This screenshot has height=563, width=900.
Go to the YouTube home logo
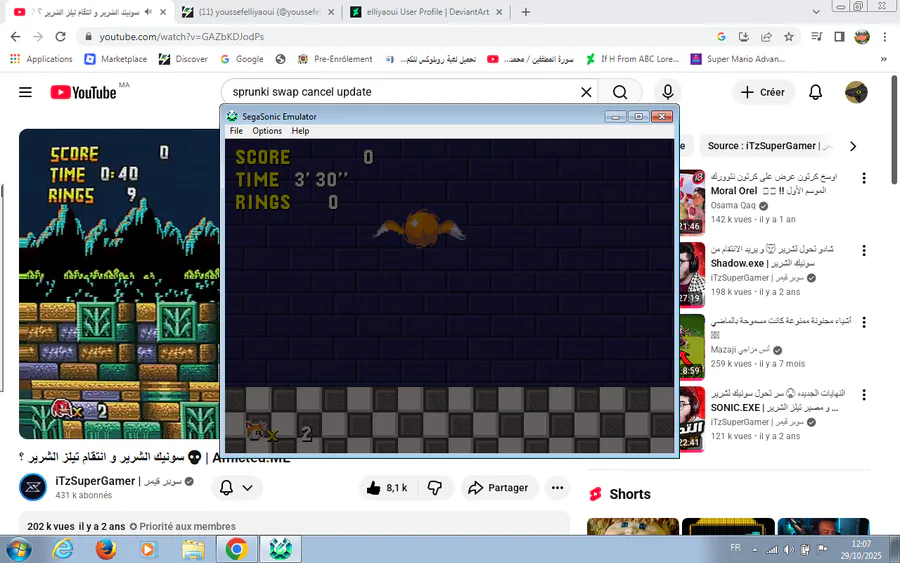(83, 92)
